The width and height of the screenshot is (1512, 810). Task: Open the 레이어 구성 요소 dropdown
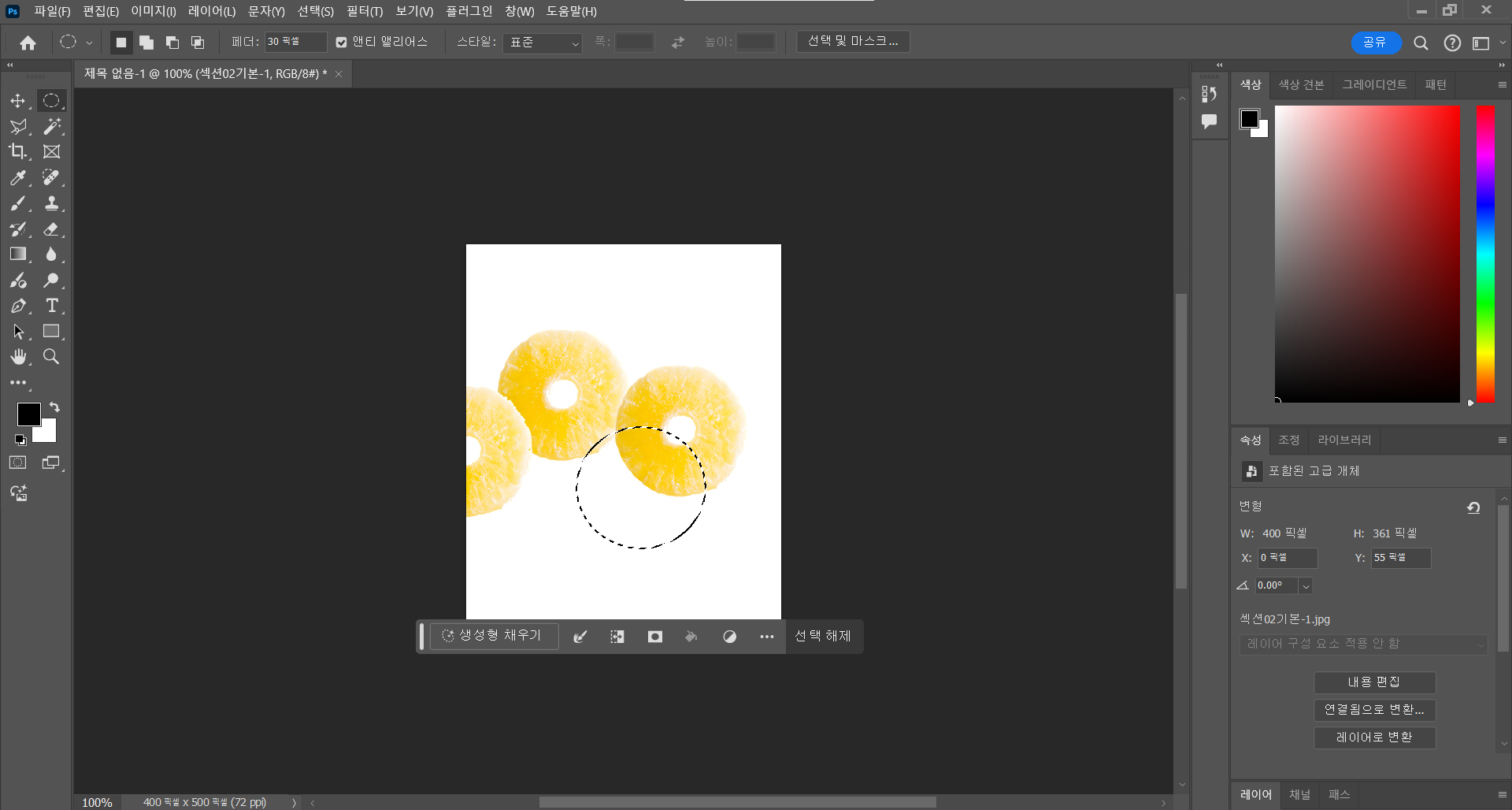coord(1363,644)
